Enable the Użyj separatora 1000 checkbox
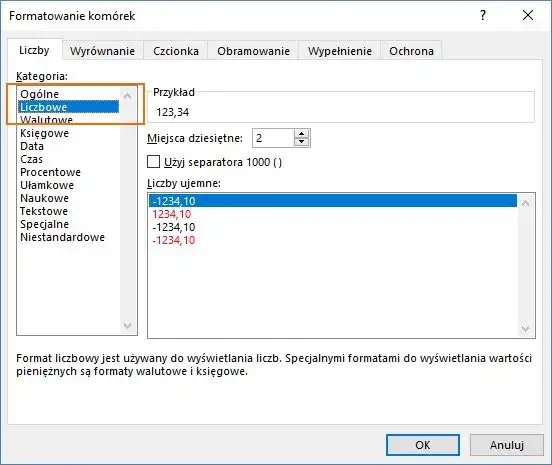552x465 pixels. coord(153,162)
